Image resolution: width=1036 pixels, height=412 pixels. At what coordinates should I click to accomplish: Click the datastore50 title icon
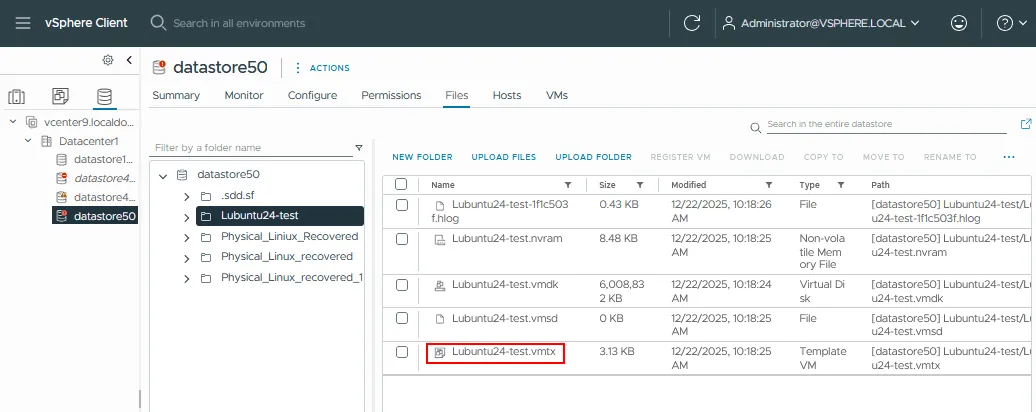(159, 67)
